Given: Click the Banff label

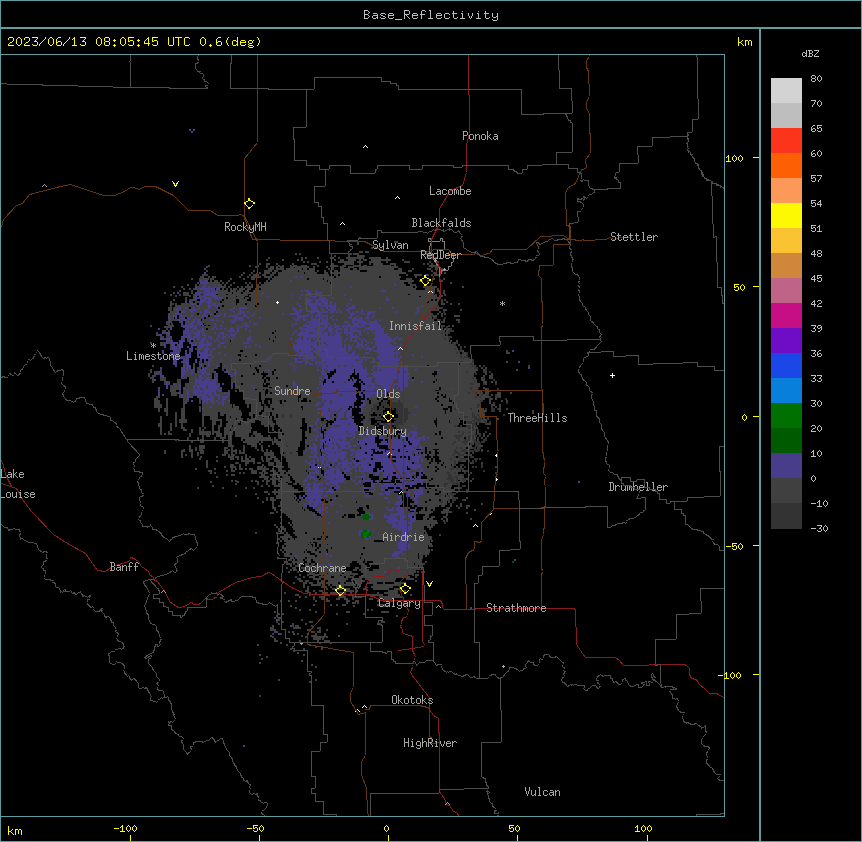Looking at the screenshot, I should click(x=124, y=567).
